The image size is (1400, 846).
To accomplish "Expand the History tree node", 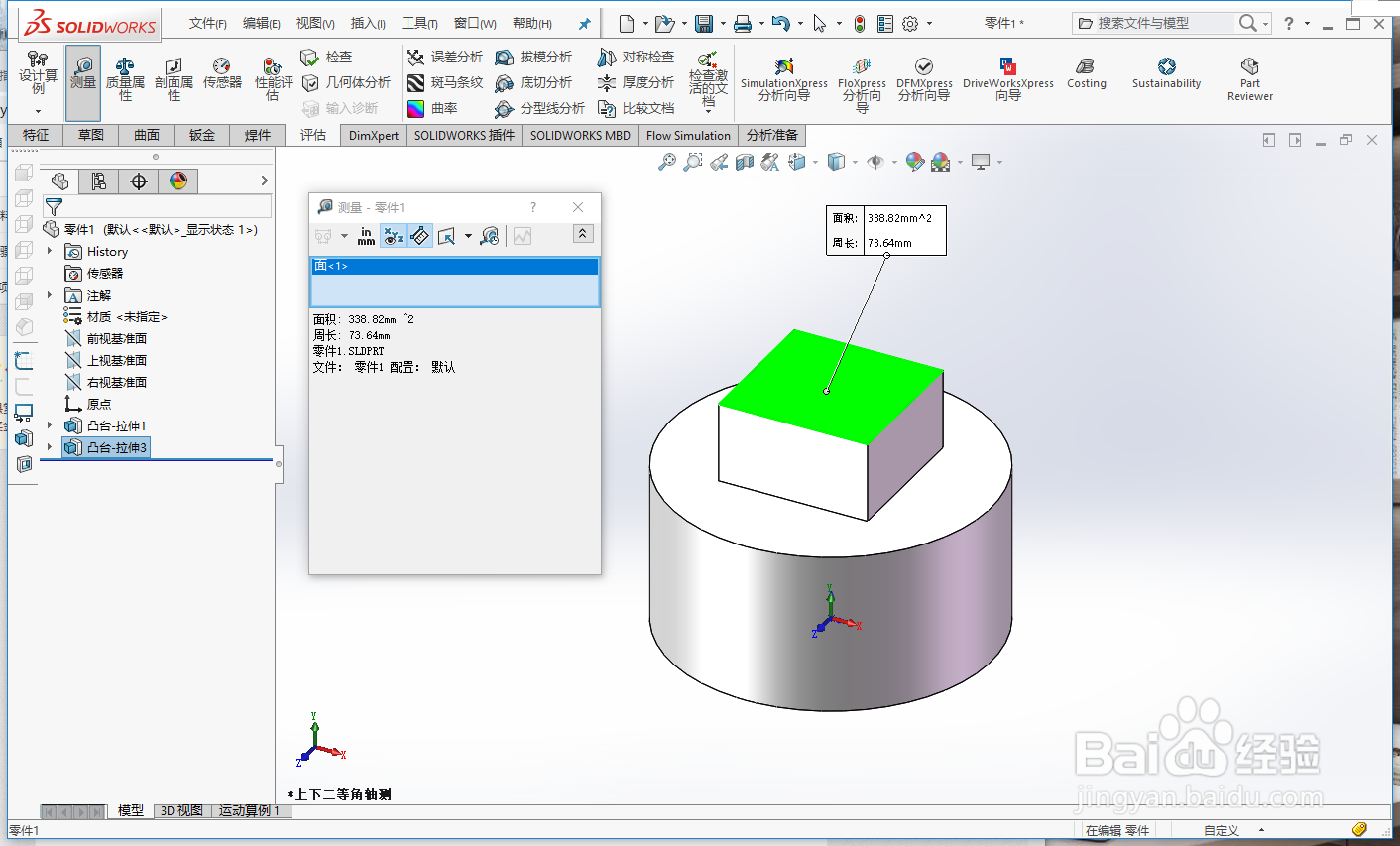I will 50,251.
